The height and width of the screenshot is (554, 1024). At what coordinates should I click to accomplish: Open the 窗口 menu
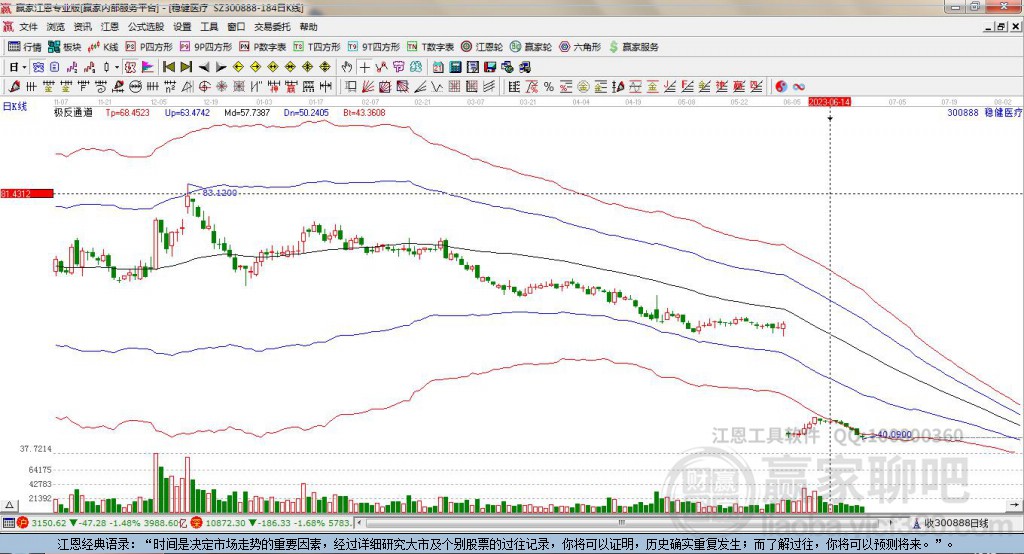[236, 27]
